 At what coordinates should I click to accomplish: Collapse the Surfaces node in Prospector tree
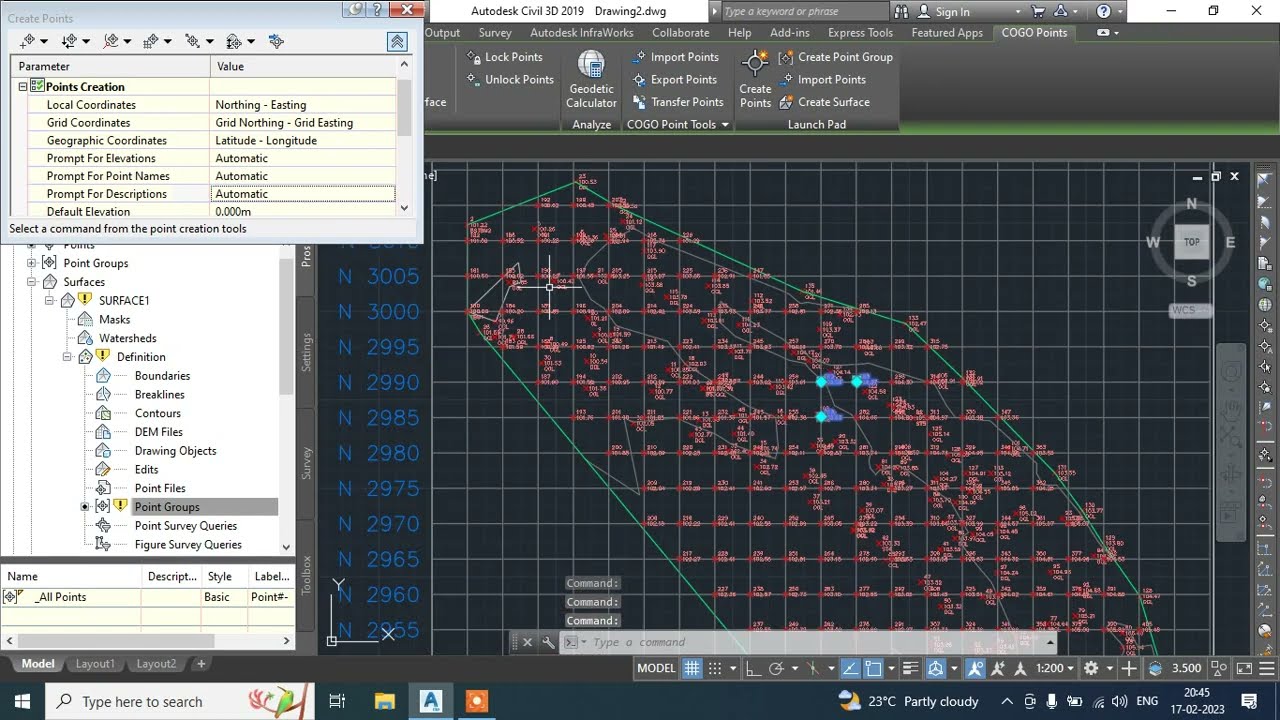[31, 282]
